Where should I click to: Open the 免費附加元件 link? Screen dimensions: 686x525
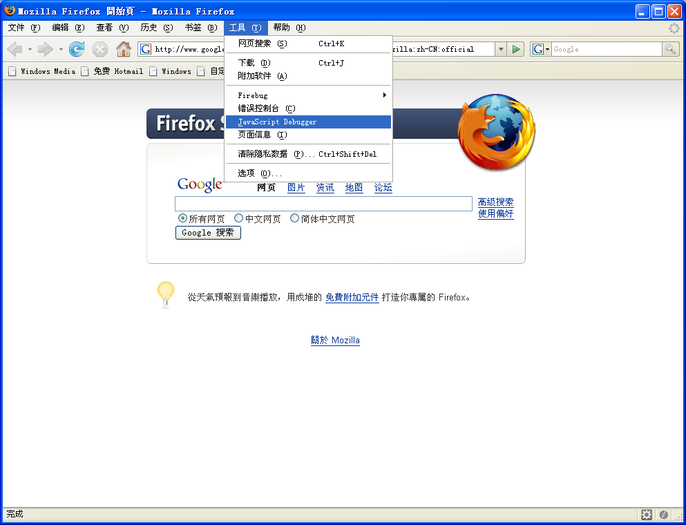[352, 298]
